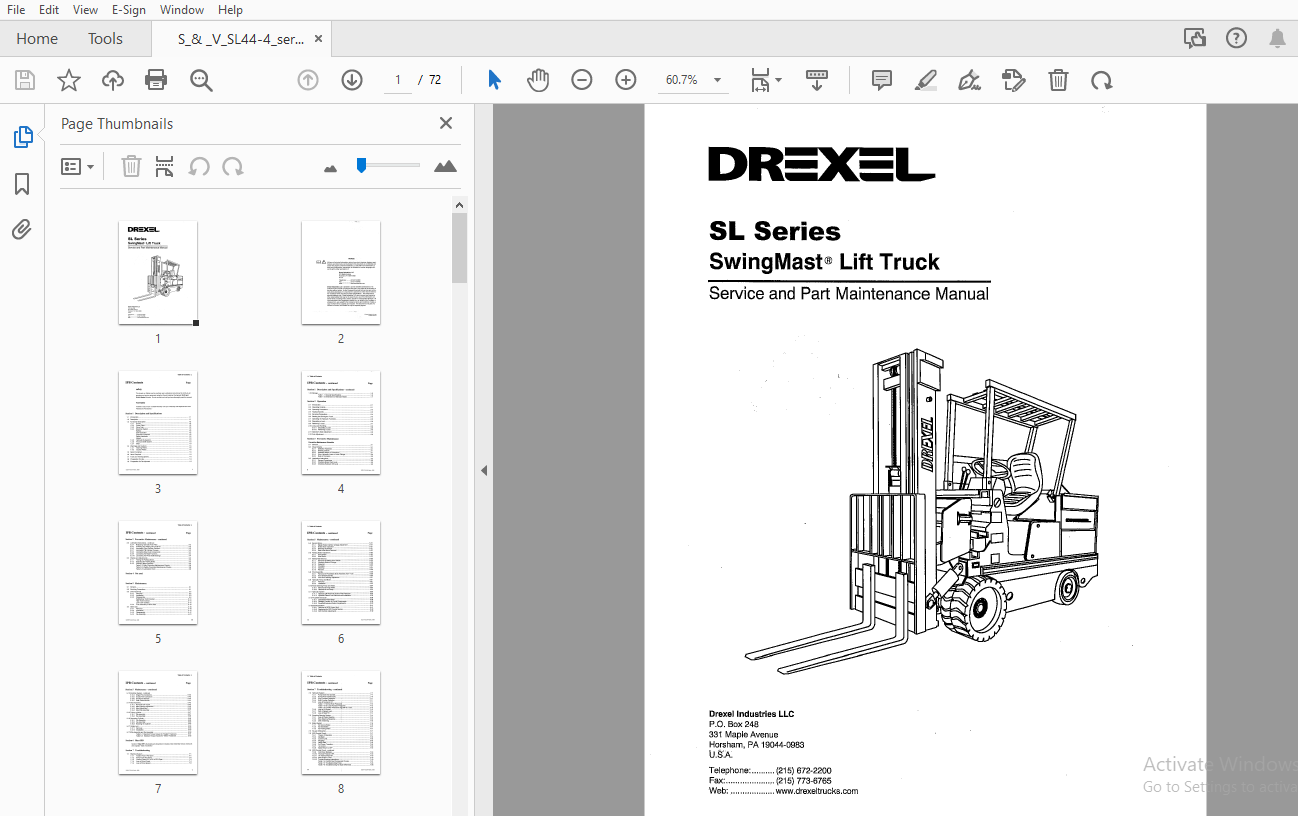This screenshot has height=816, width=1298.
Task: Click the thumbnail size slider
Action: [388, 165]
